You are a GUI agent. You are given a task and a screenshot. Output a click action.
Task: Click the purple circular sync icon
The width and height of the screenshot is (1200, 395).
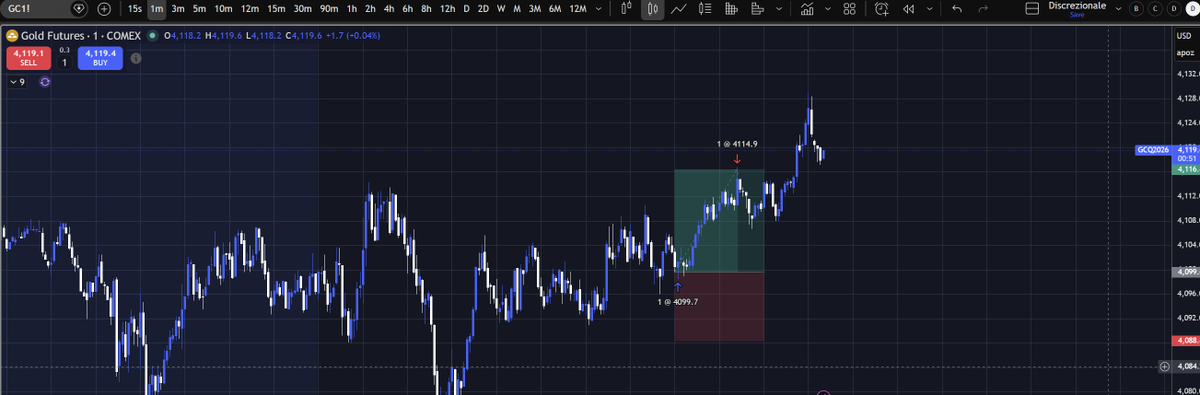(x=45, y=82)
